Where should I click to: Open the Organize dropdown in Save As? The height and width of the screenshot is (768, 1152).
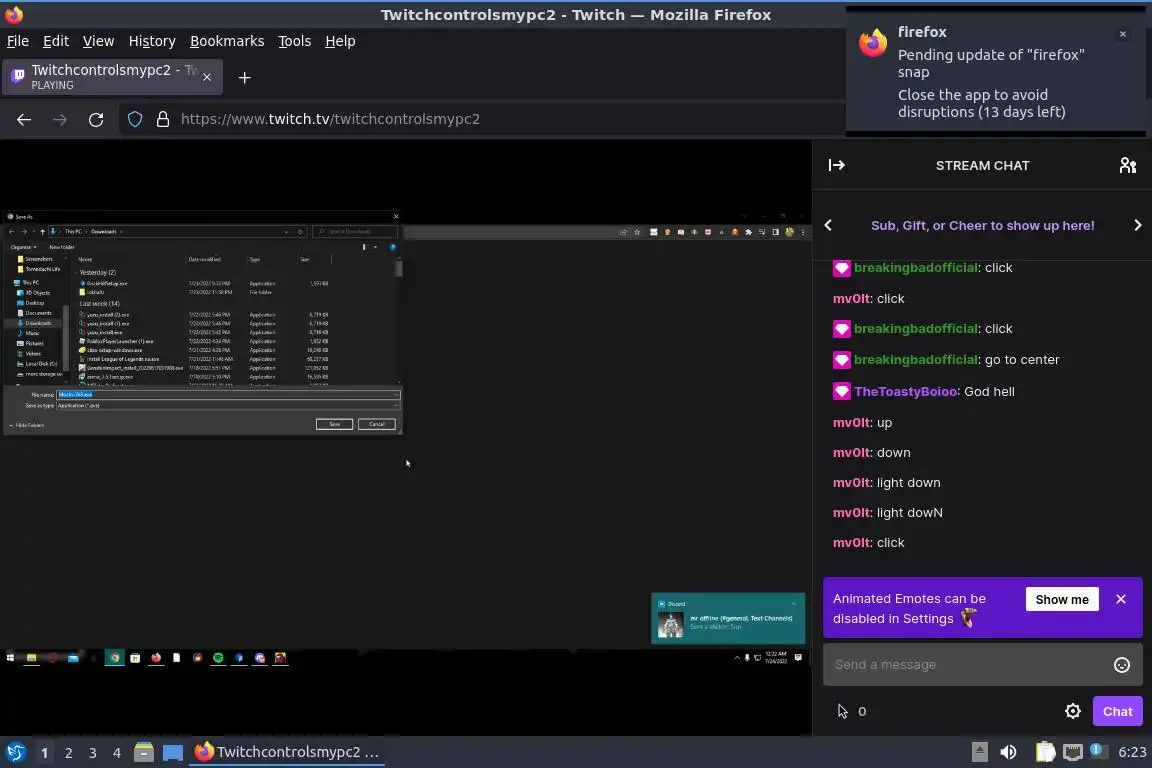point(24,247)
